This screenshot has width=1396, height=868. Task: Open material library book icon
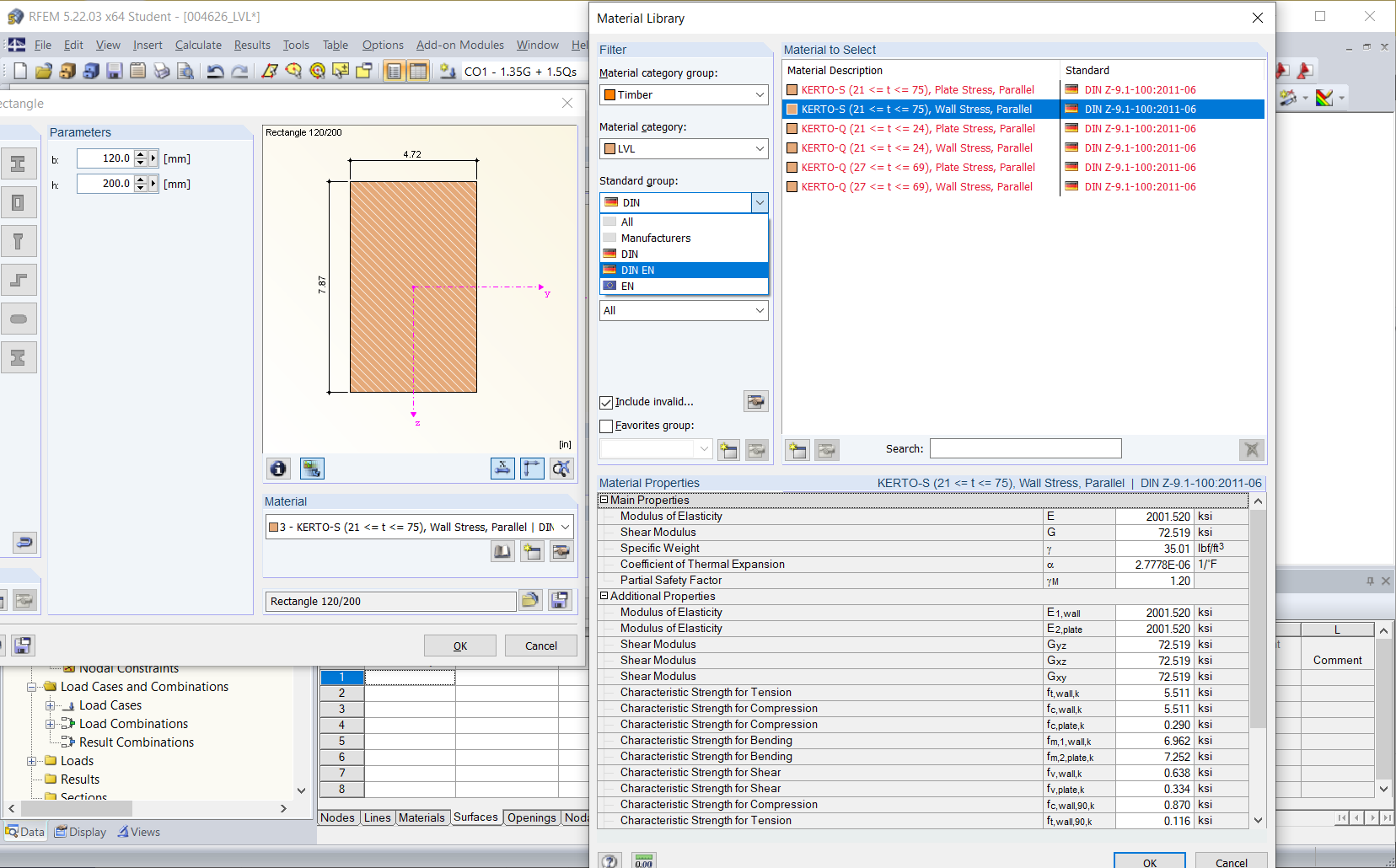(502, 552)
